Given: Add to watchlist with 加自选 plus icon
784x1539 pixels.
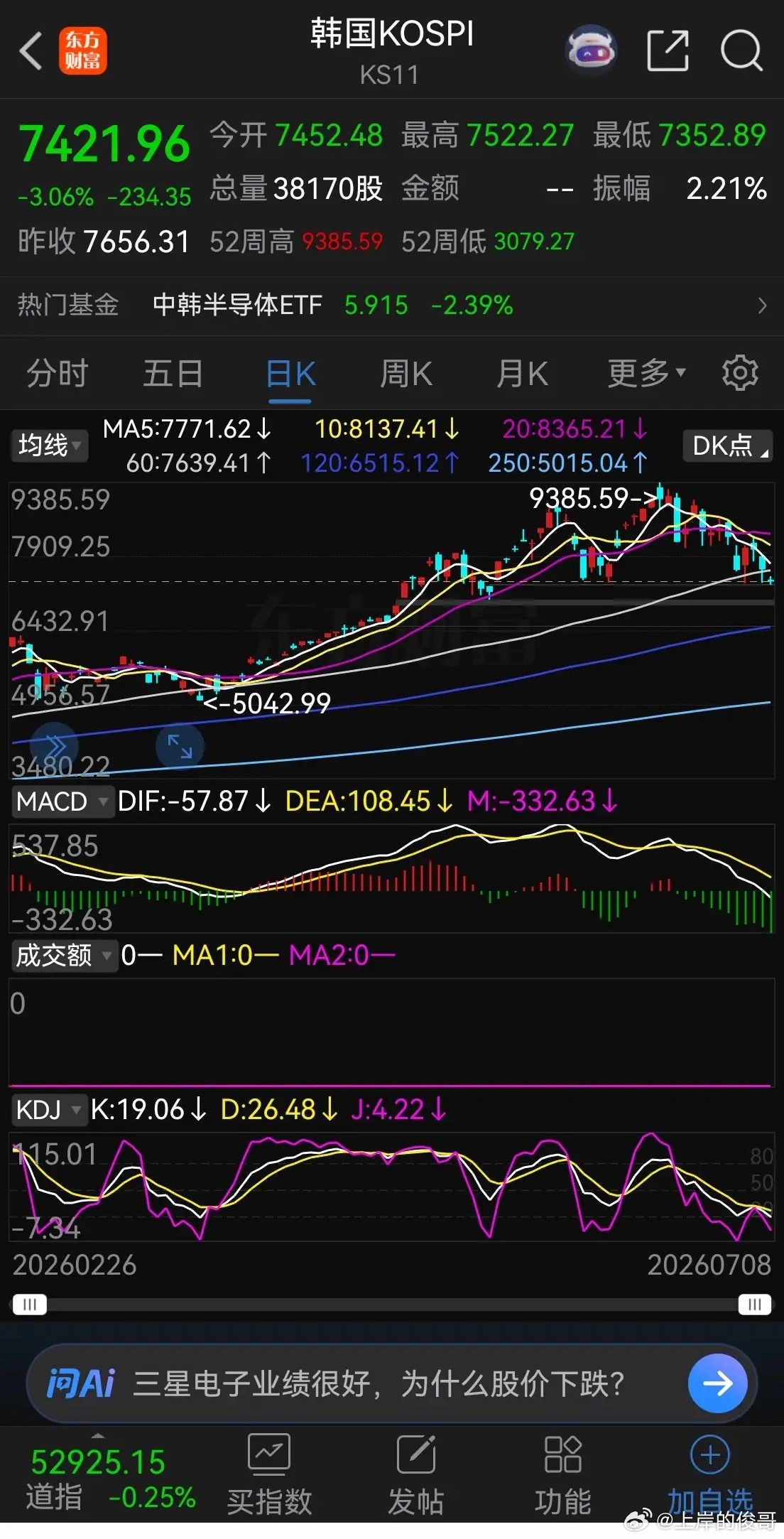Looking at the screenshot, I should click(x=710, y=1455).
